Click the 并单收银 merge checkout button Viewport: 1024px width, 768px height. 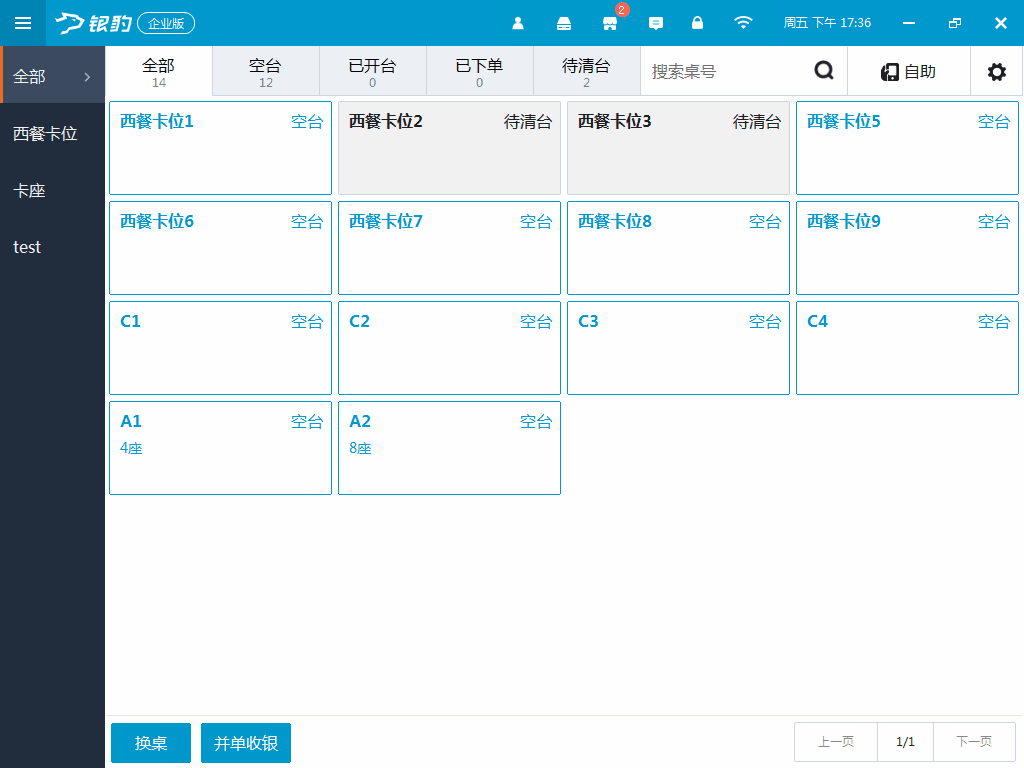click(246, 743)
